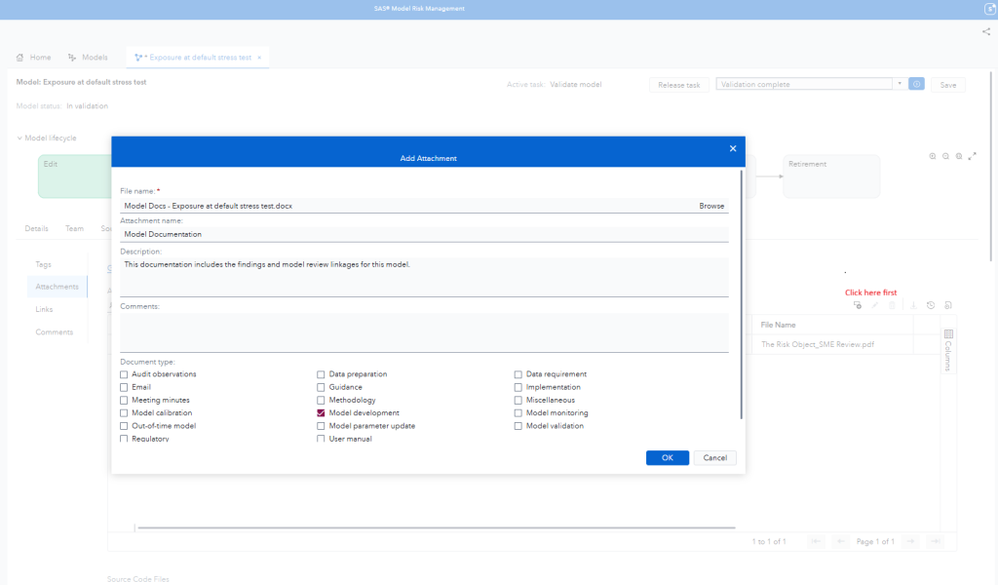Check the Guidance box
Viewport: 998px width, 585px height.
pyautogui.click(x=321, y=387)
